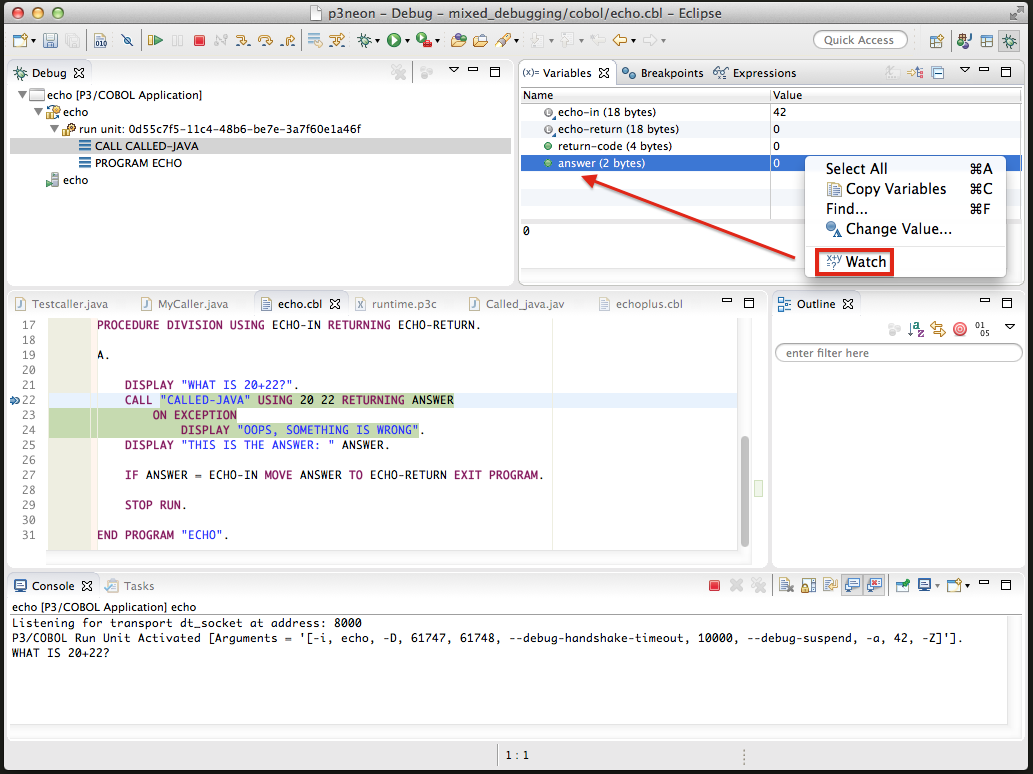This screenshot has width=1033, height=774.
Task: Open the New wizard dropdown arrow
Action: point(33,41)
